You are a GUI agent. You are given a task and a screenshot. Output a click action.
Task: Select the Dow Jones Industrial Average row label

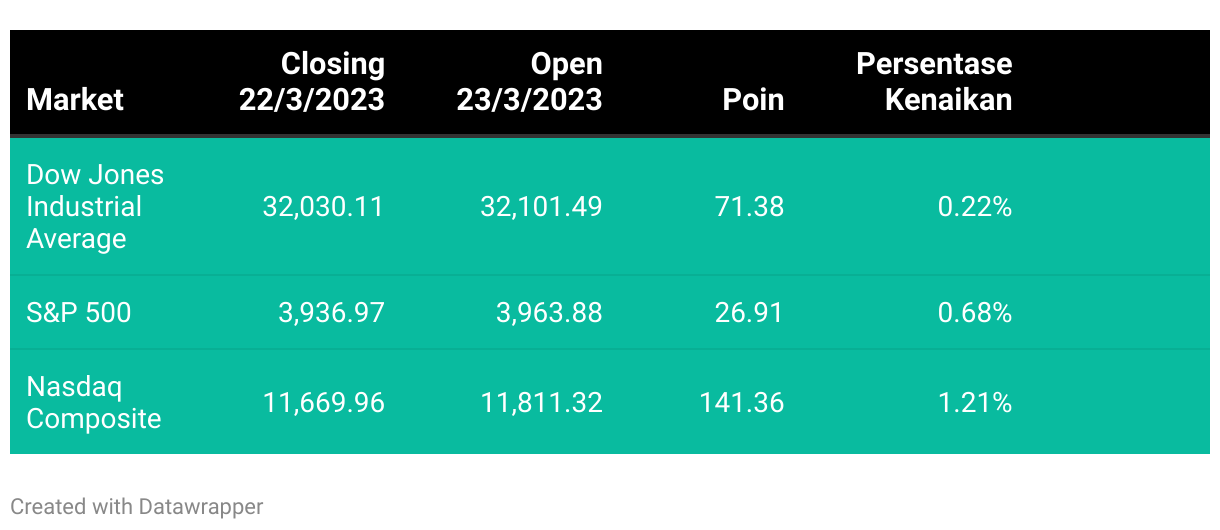pos(95,207)
